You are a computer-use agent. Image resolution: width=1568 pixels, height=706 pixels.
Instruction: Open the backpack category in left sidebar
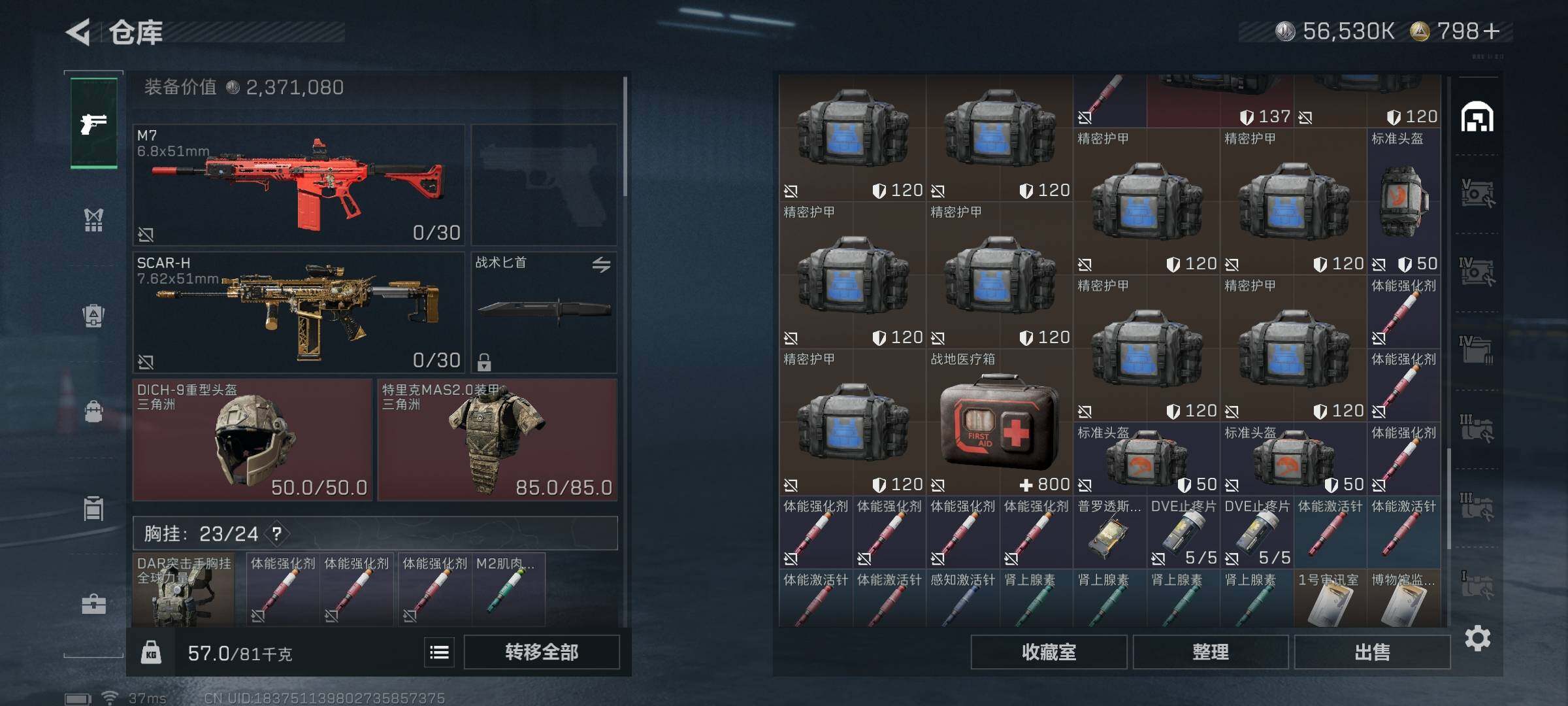93,411
